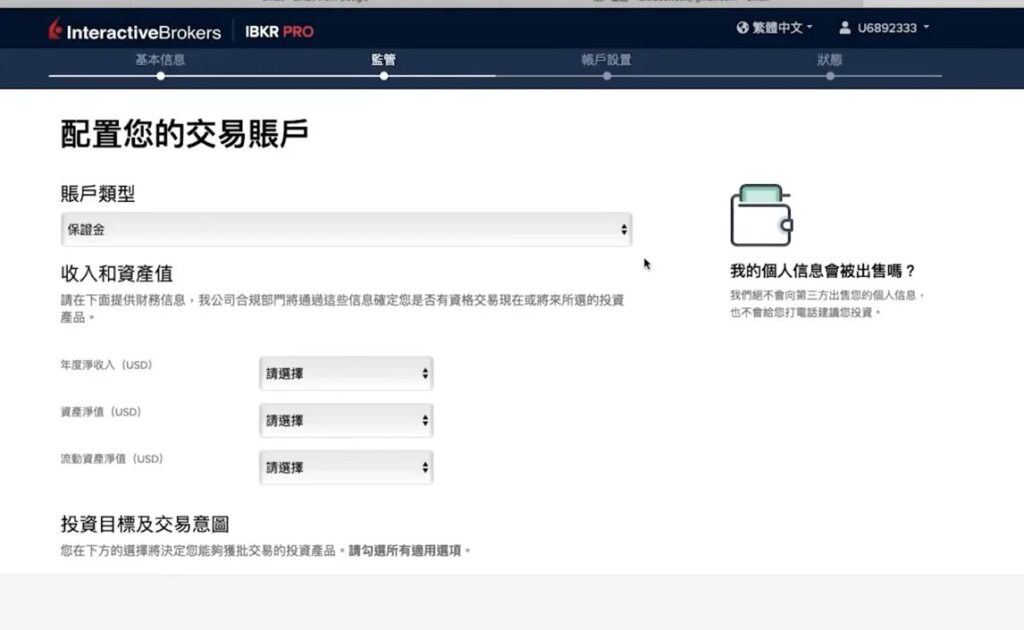
Task: Open the 年度淨收入 (USD) dropdown
Action: (x=346, y=374)
